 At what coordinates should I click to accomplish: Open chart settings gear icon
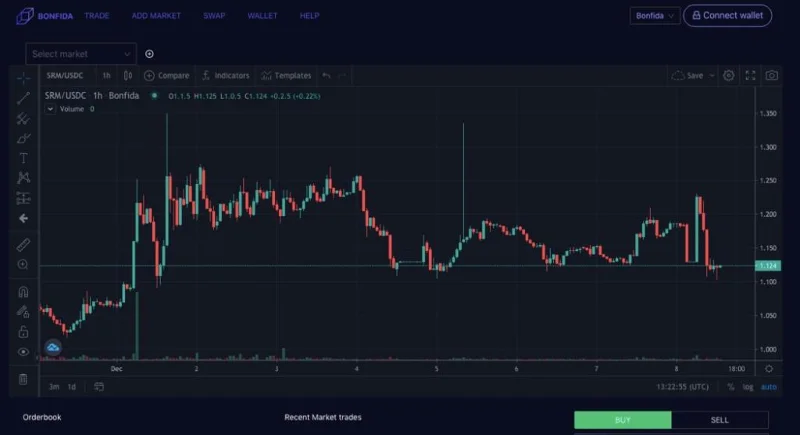pyautogui.click(x=729, y=75)
